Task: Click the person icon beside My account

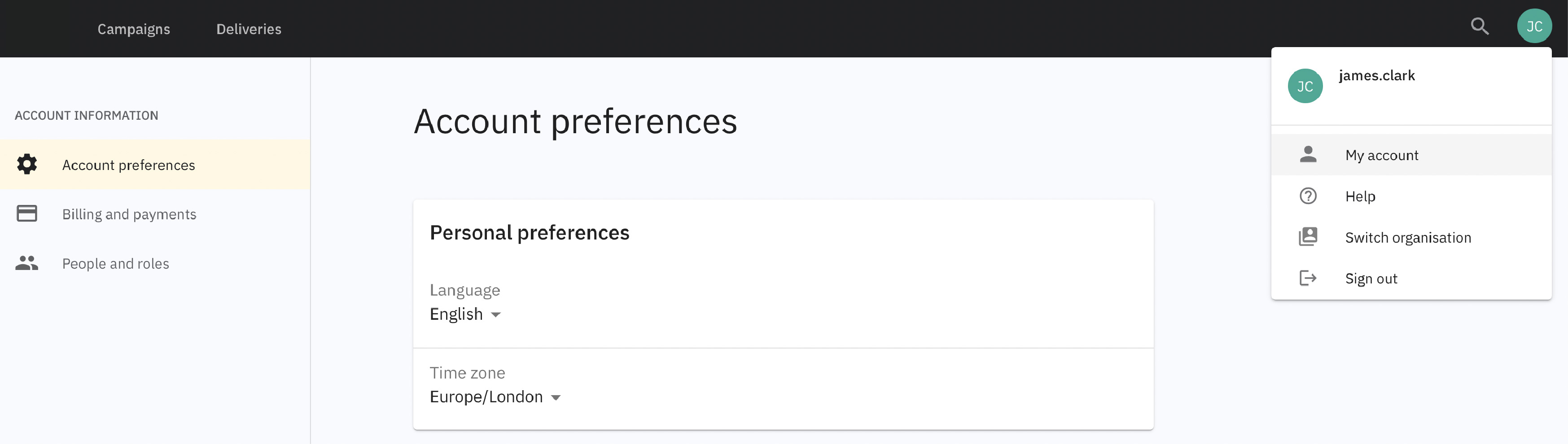Action: [x=1308, y=155]
